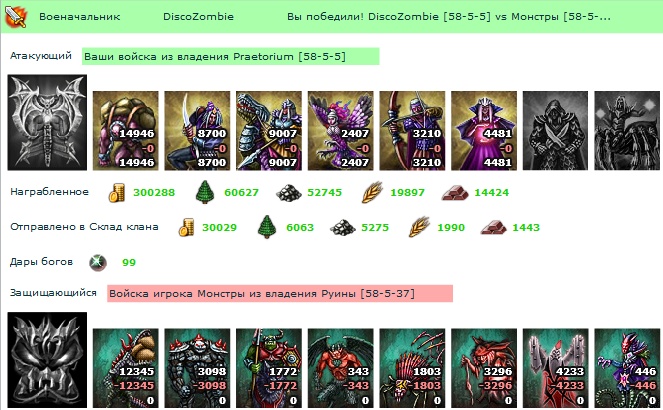This screenshot has height=410, width=663.
Task: Click the attacker bat-winged hero portrait
Action: [47, 123]
